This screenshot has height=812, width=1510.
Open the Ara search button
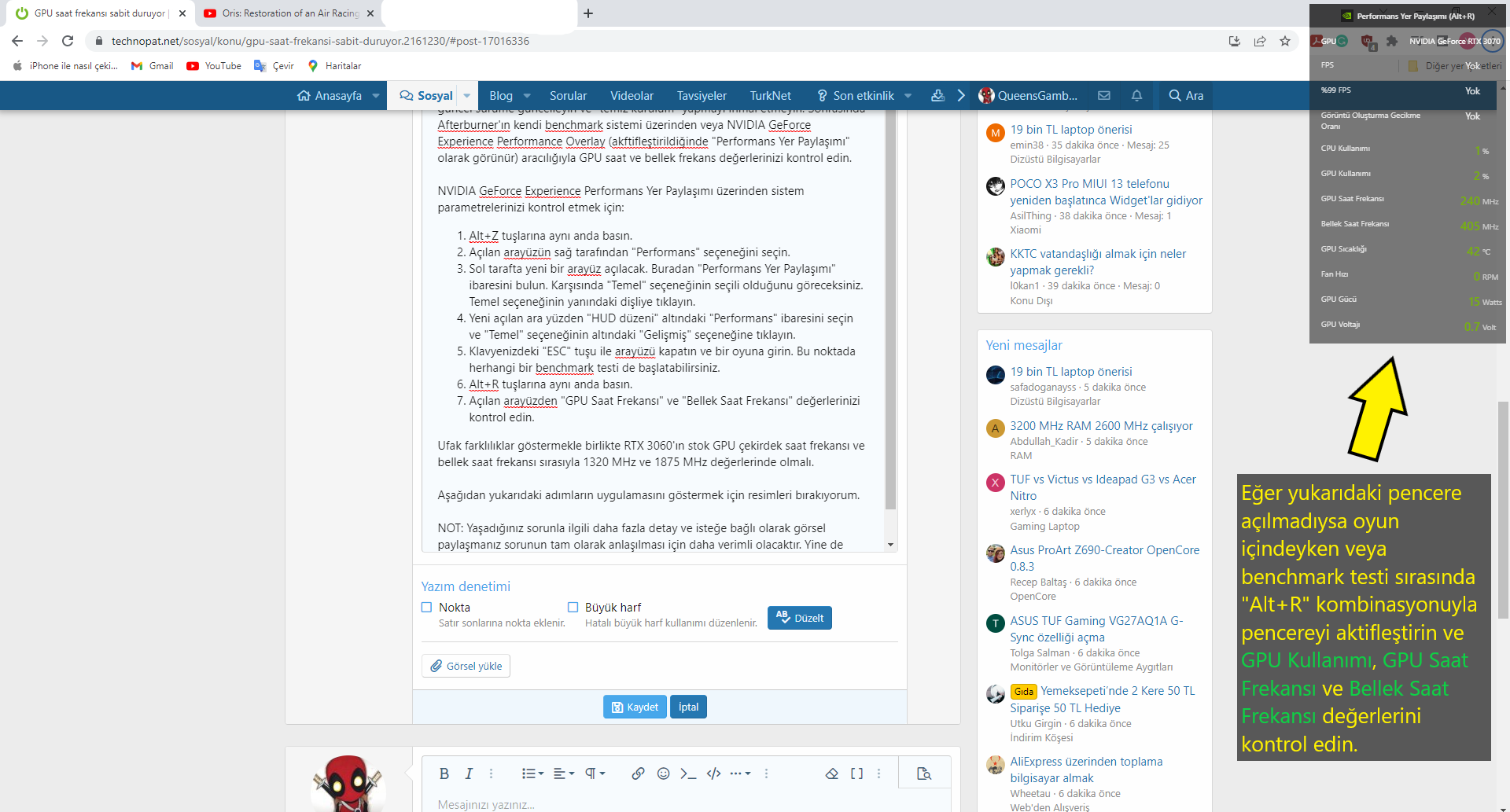pyautogui.click(x=1186, y=96)
